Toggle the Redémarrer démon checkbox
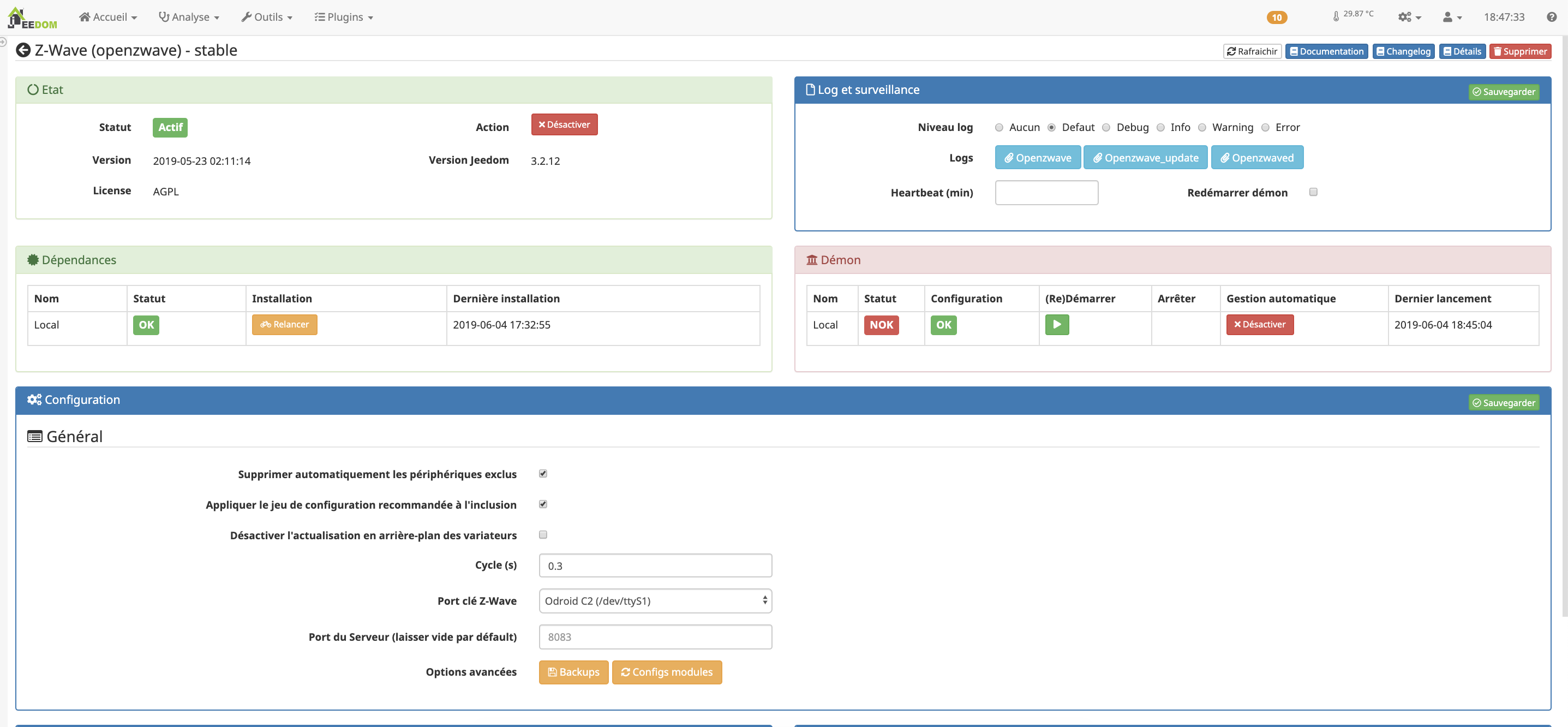Screen dimensions: 1568x727 point(1313,192)
